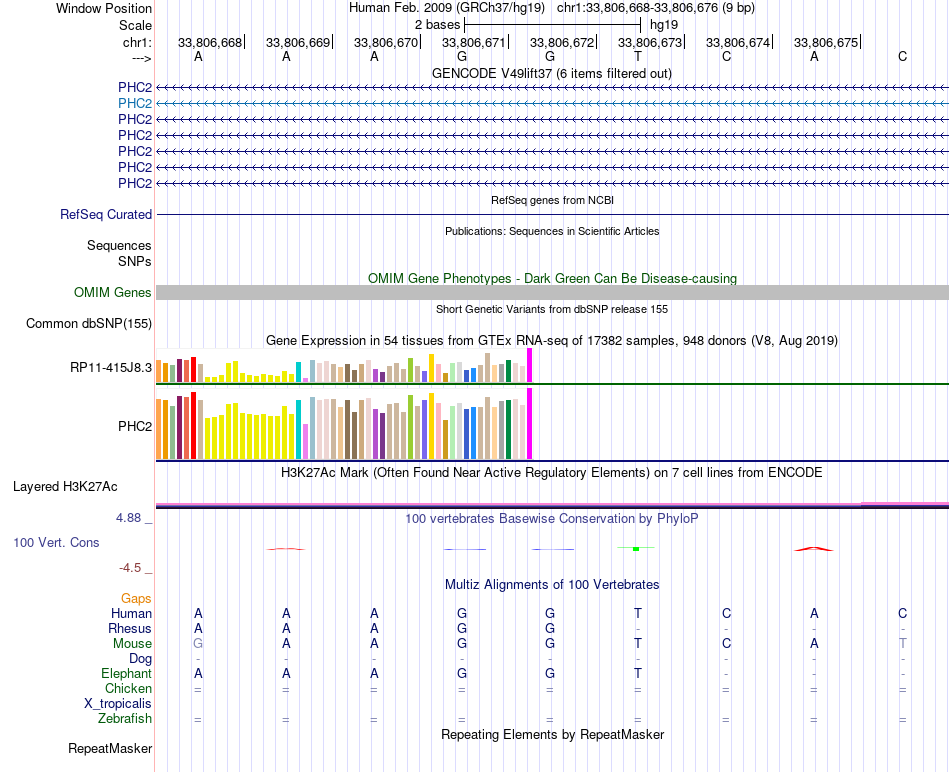Click the ---> strand direction arrow label
Image resolution: width=950 pixels, height=772 pixels.
pos(142,58)
